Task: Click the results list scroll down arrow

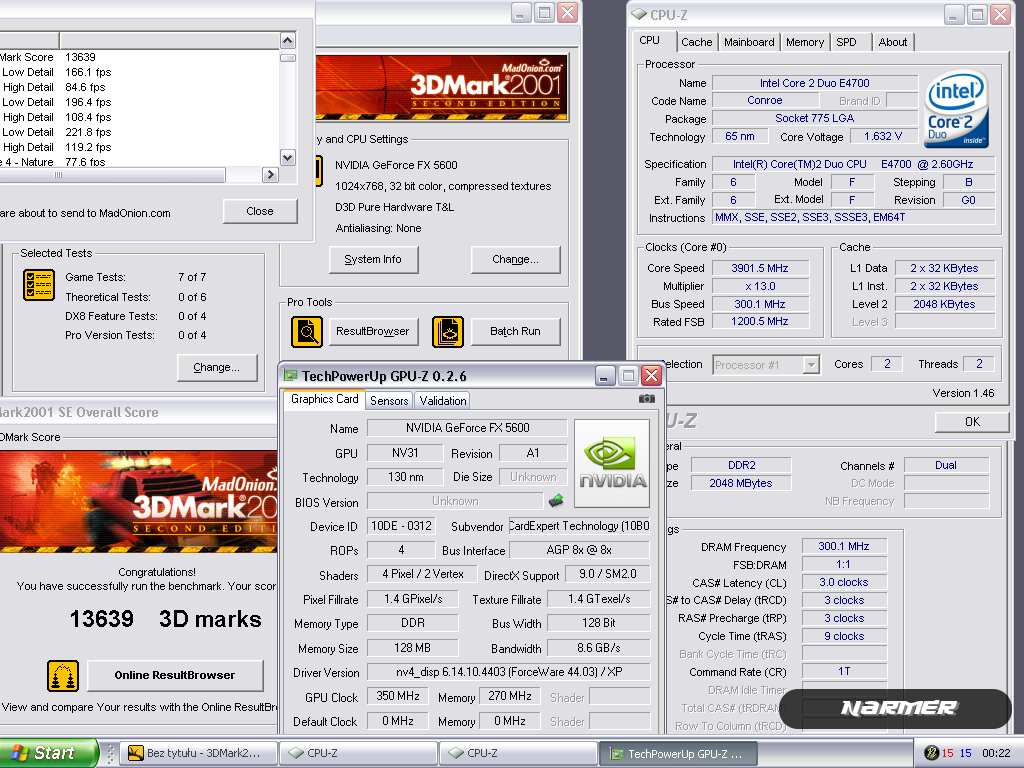Action: (287, 157)
